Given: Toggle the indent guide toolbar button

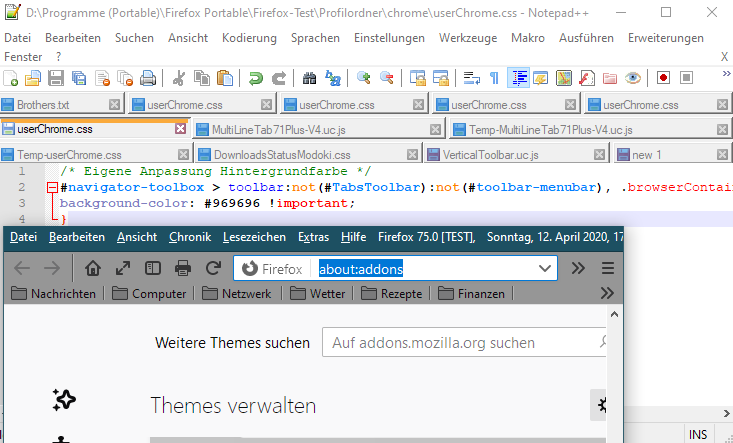Looking at the screenshot, I should (519, 78).
